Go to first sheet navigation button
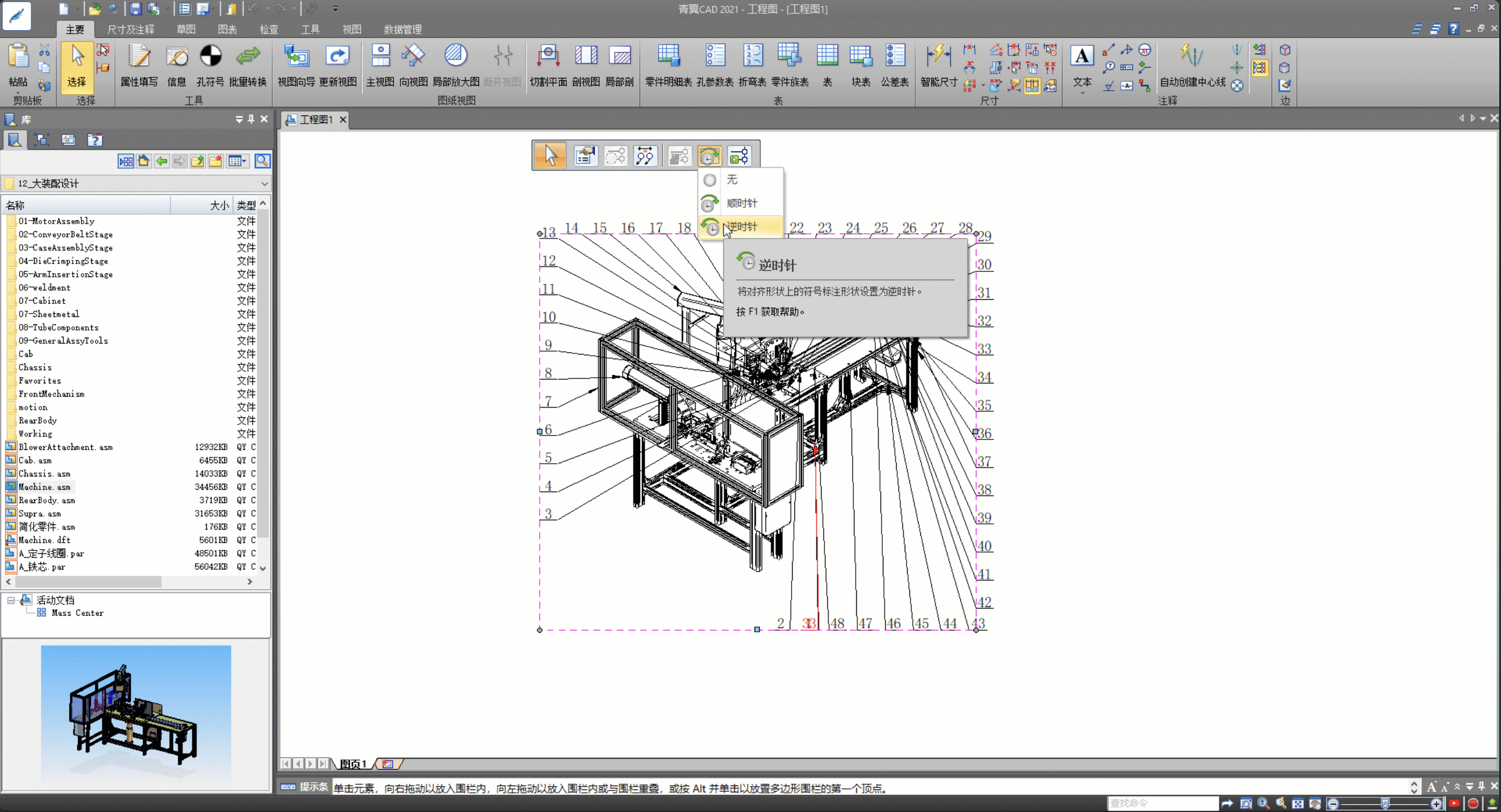Viewport: 1501px width, 812px height. coord(285,763)
